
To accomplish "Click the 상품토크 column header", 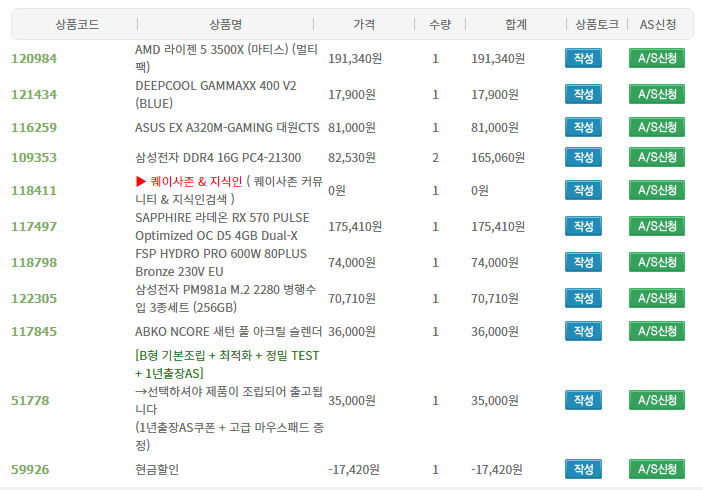I will [x=597, y=24].
